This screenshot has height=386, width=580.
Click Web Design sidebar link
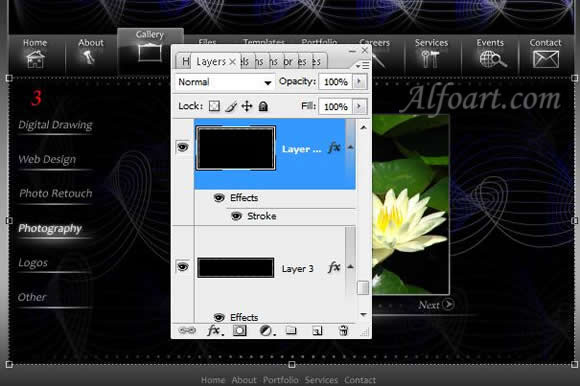pos(47,159)
